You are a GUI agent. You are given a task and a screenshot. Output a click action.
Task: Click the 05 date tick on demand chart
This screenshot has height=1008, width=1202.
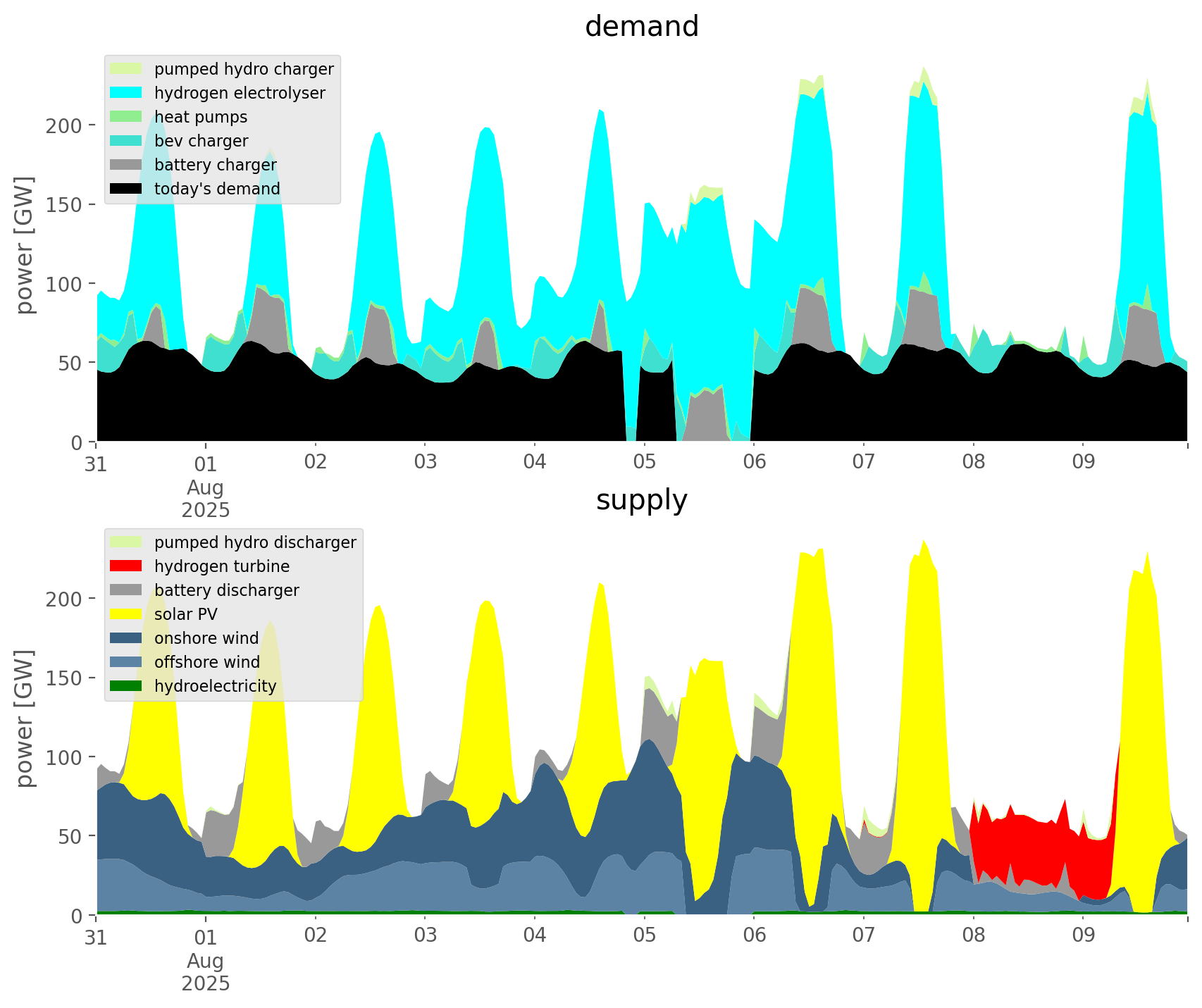pos(644,463)
